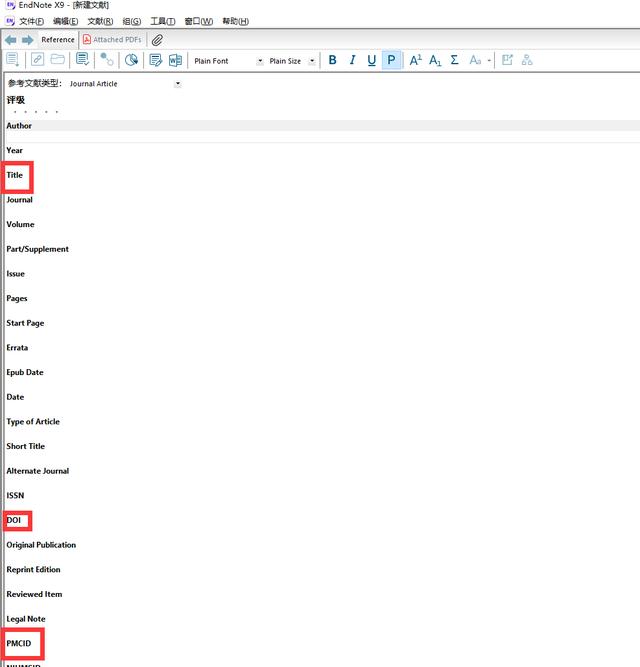640x667 pixels.
Task: Click the group hierarchy icon at toolbar end
Action: pyautogui.click(x=527, y=60)
